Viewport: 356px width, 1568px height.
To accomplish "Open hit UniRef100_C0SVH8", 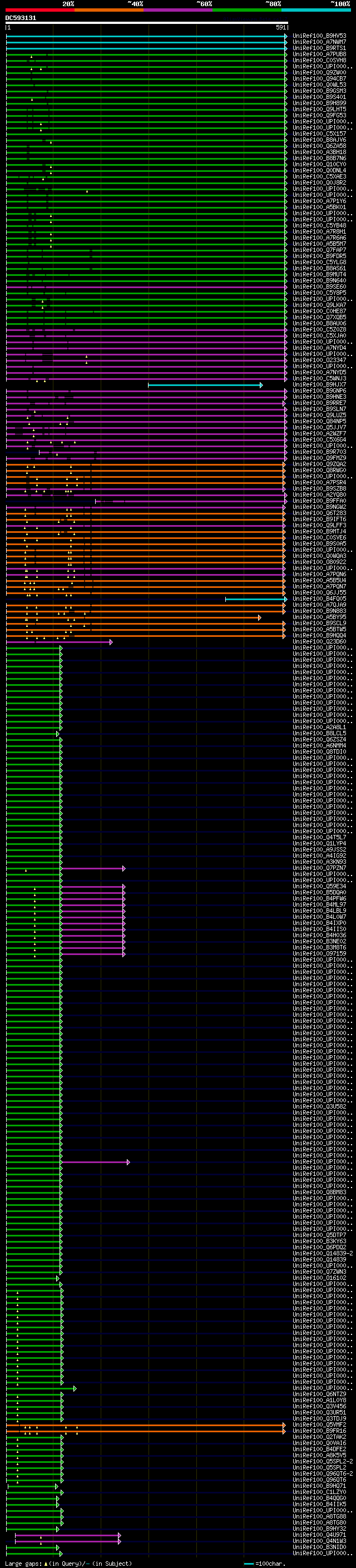I will pos(319,60).
